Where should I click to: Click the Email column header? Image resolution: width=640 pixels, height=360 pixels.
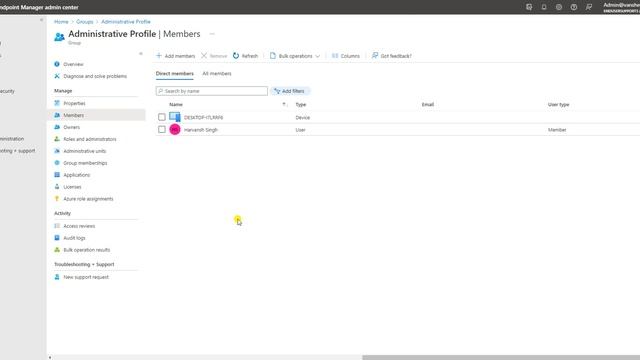[x=428, y=104]
